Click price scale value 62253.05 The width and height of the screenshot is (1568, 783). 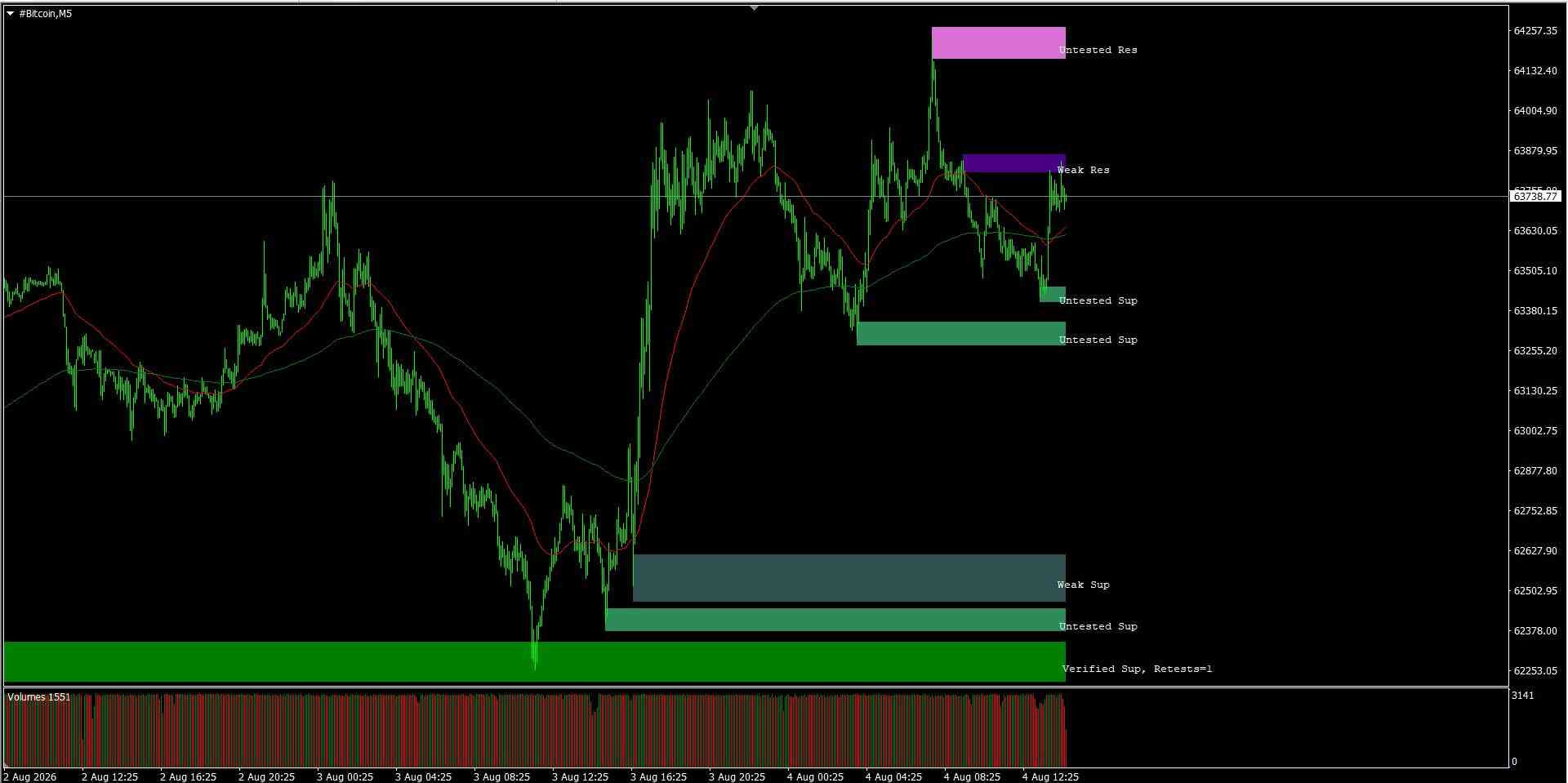[1535, 671]
